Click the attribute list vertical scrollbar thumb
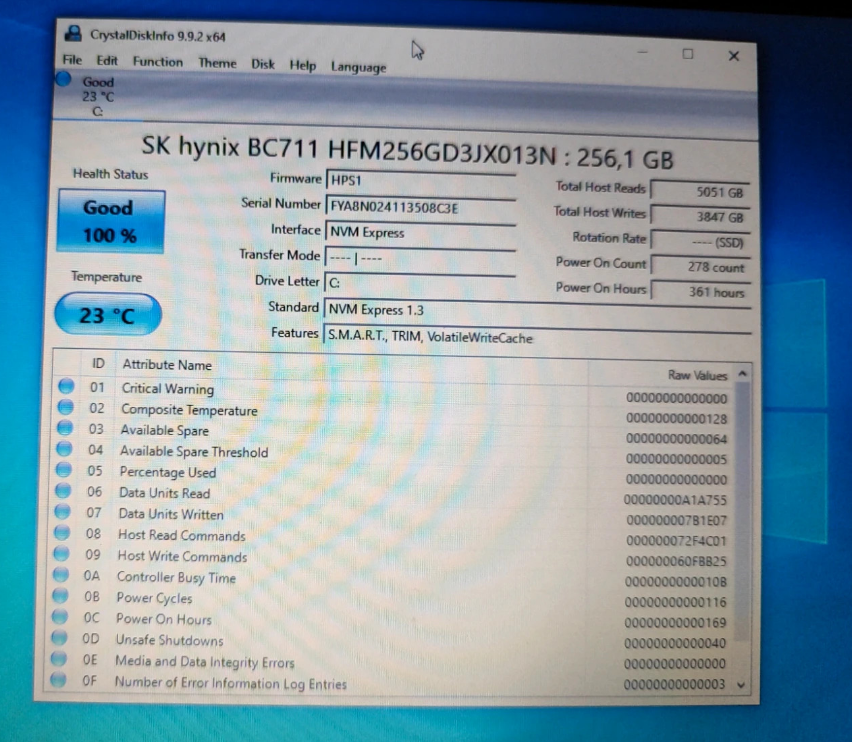The width and height of the screenshot is (852, 742). click(742, 511)
